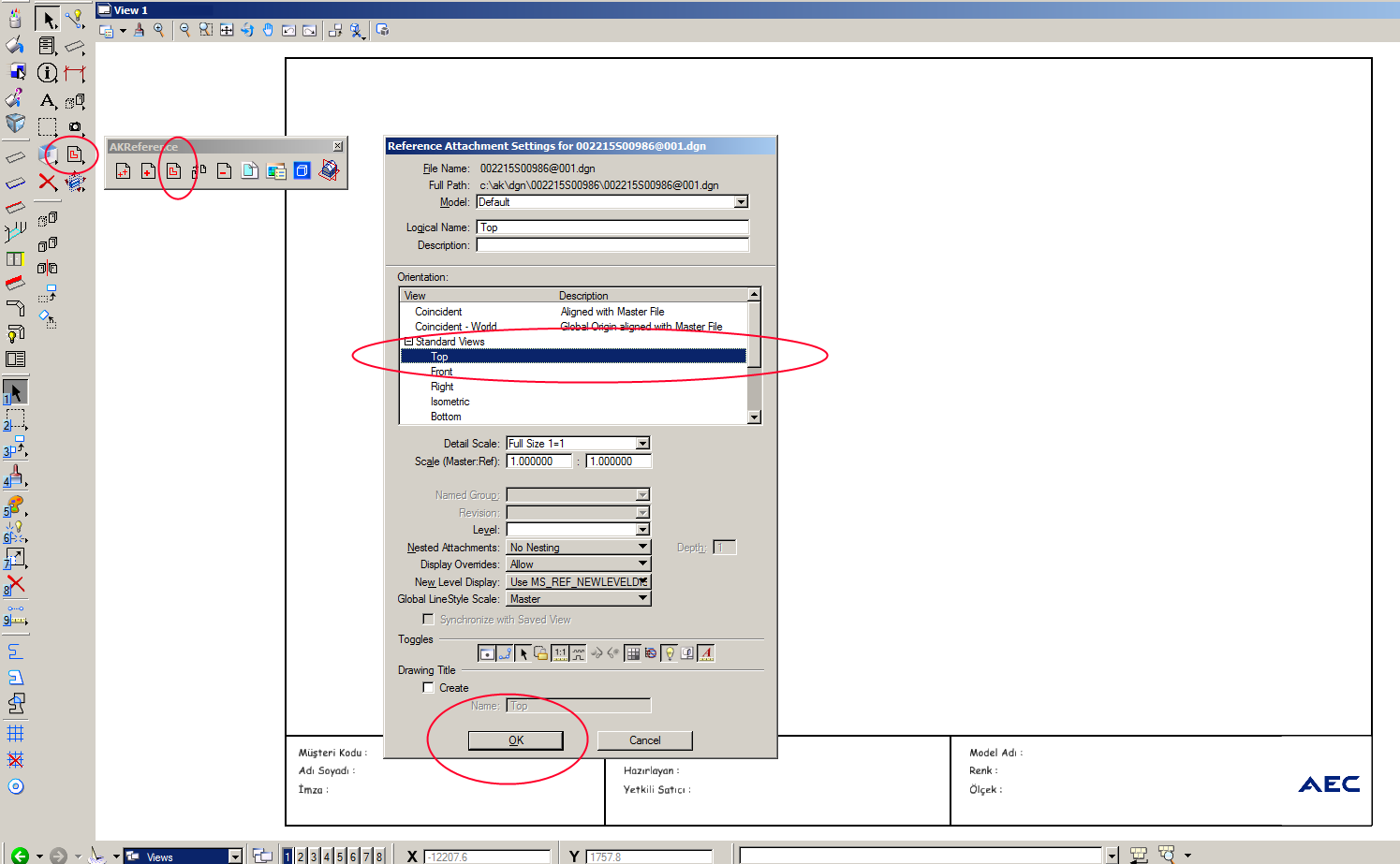Enable the Create drawing title checkbox

tap(428, 688)
